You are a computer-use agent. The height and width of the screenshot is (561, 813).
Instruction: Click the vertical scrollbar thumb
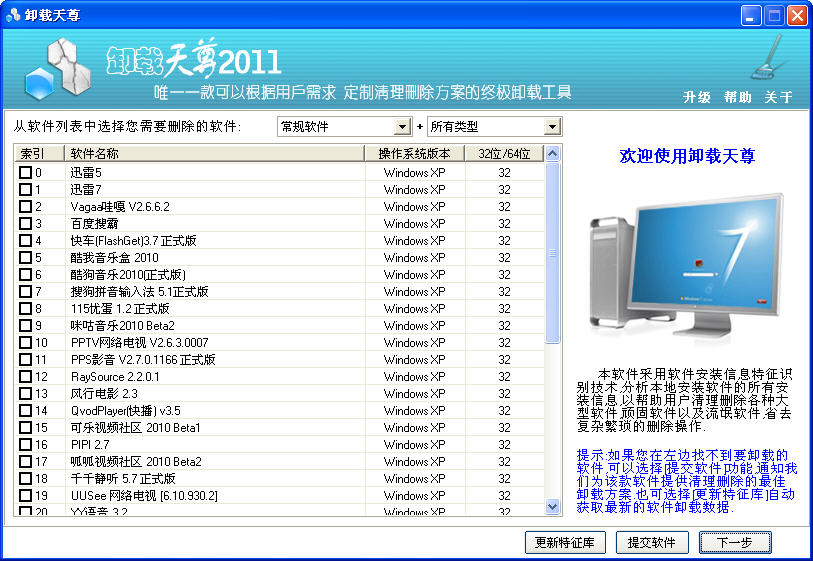[553, 253]
